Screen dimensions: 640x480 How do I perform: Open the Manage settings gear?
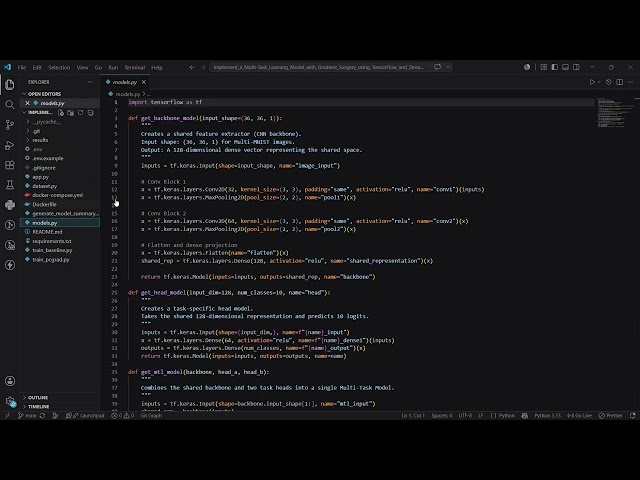10,402
